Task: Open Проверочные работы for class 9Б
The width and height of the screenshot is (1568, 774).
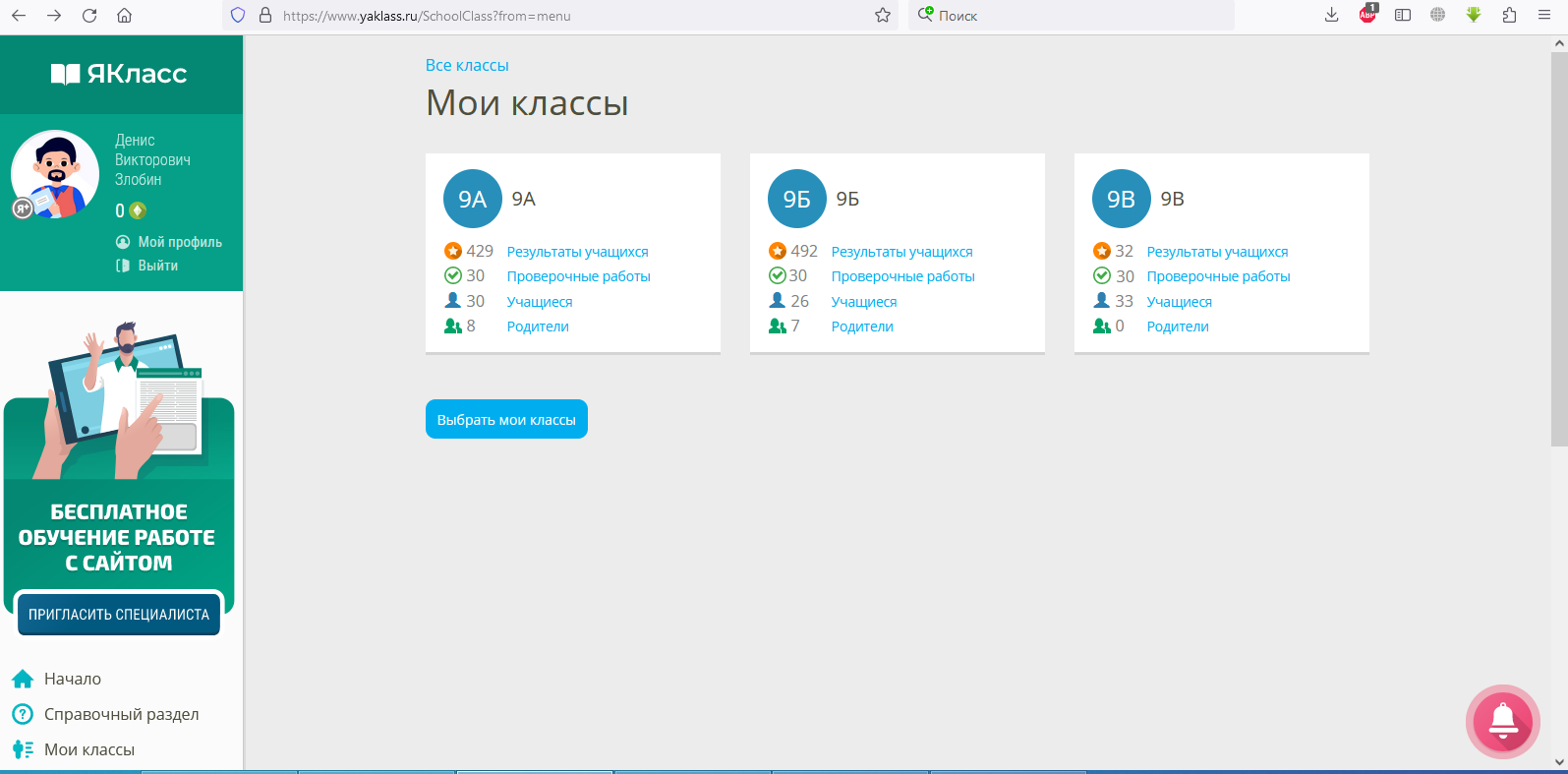Action: tap(902, 276)
